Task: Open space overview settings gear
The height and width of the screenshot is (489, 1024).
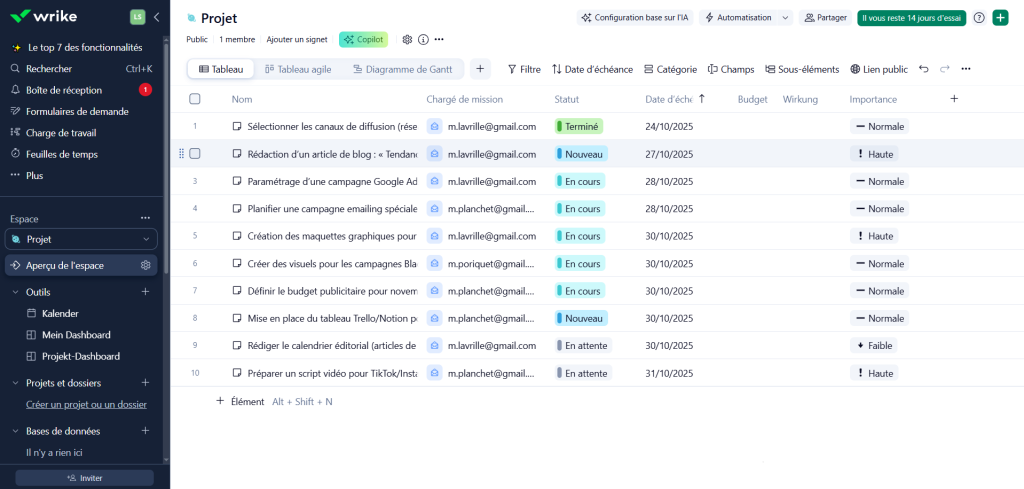Action: point(145,265)
